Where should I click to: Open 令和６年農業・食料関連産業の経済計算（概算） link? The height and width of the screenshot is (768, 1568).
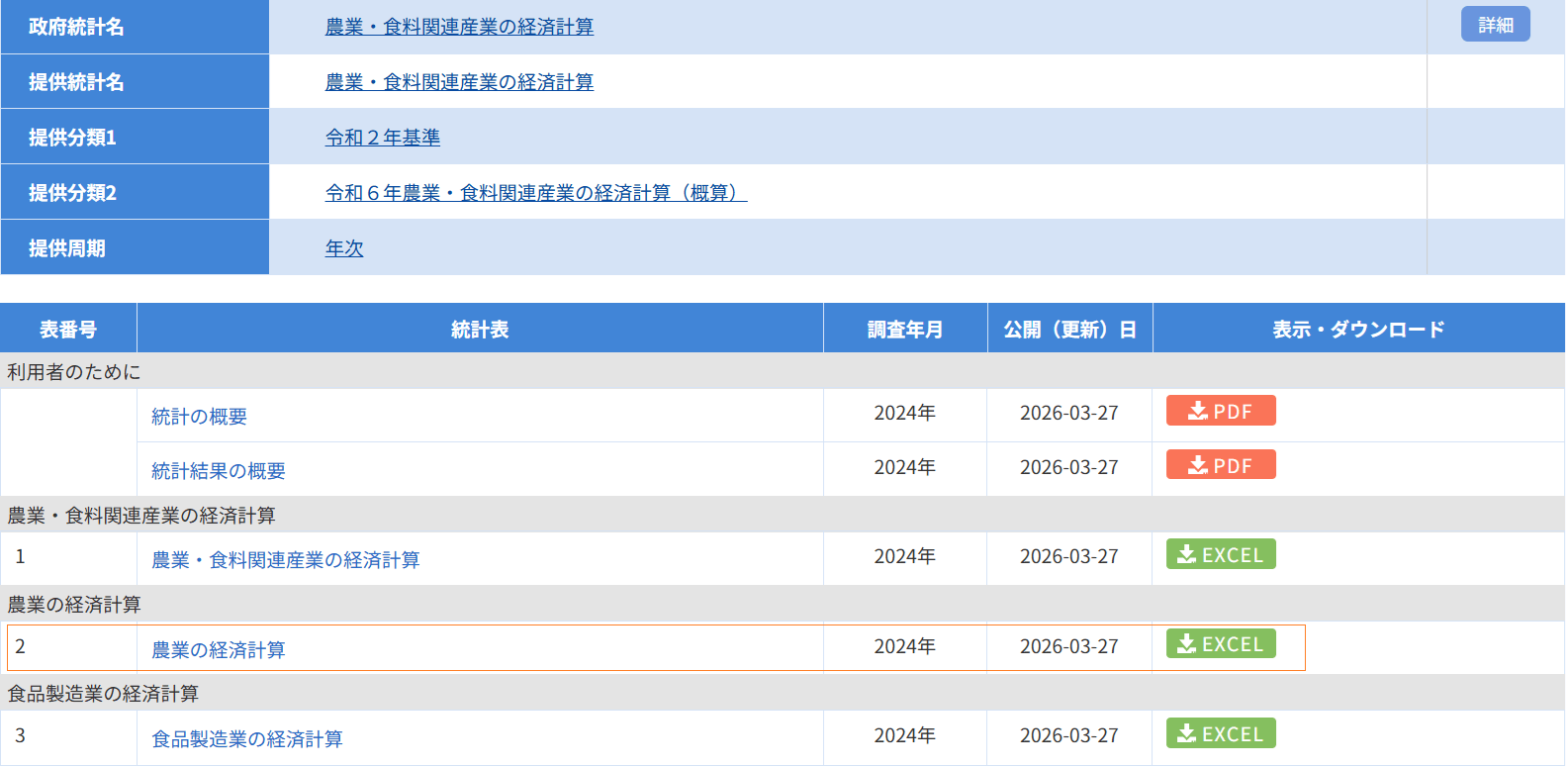point(535,193)
